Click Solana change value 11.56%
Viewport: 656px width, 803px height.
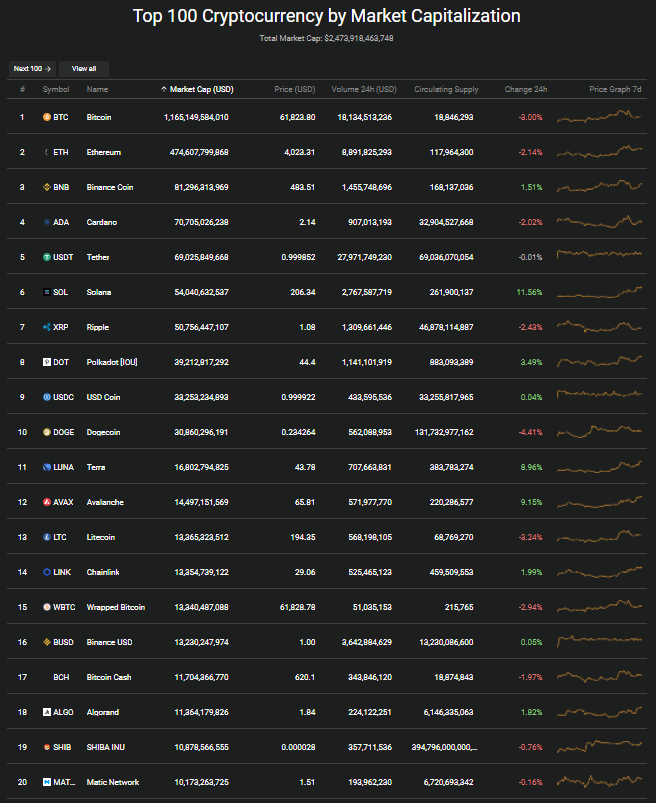pos(529,292)
